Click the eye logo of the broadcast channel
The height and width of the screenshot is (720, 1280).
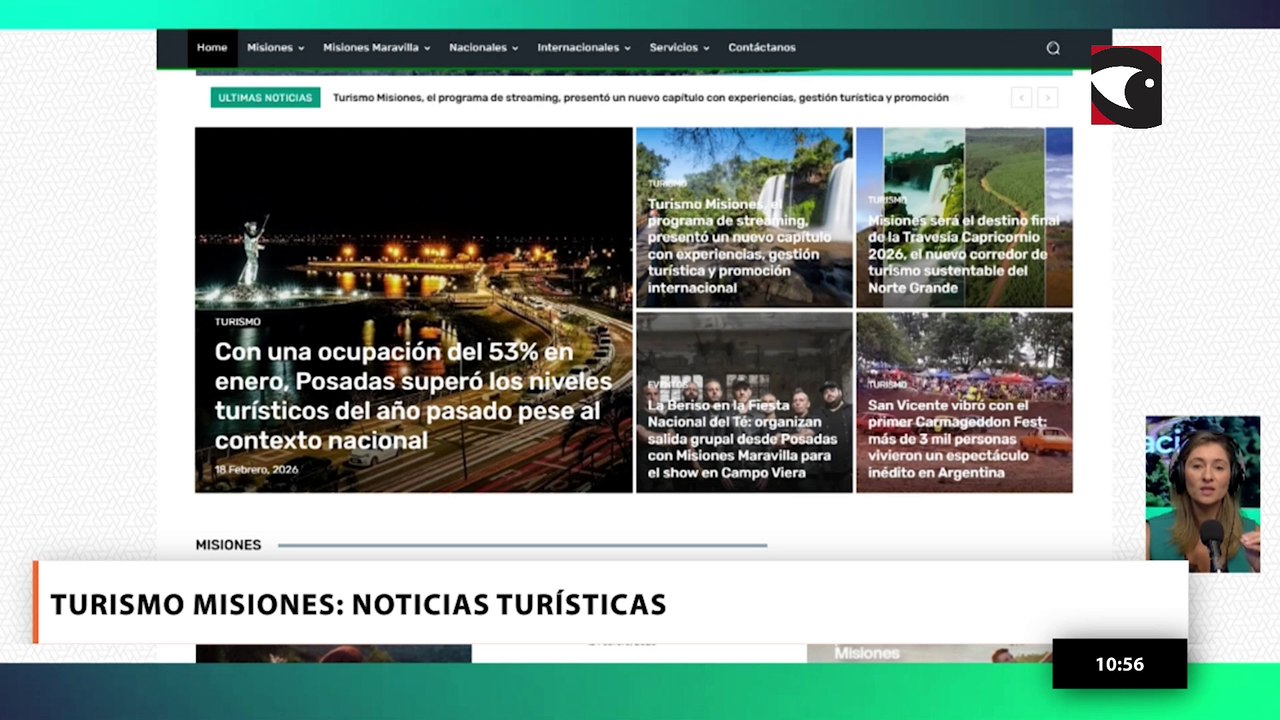click(x=1126, y=86)
